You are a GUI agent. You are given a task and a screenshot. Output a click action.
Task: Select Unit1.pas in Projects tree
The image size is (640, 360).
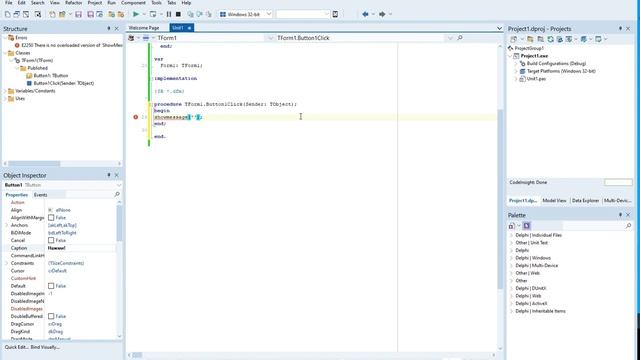point(536,79)
